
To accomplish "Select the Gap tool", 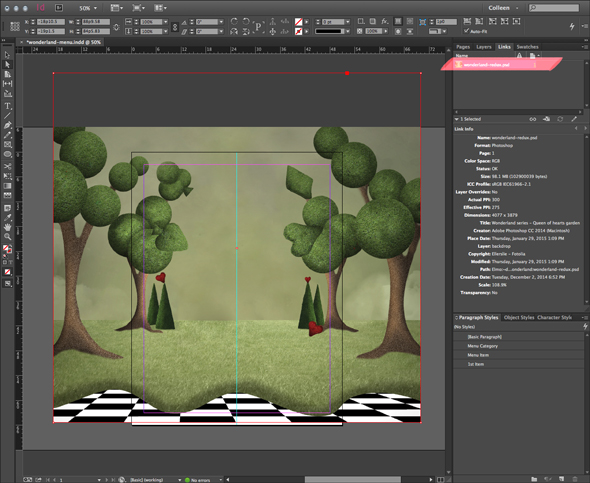I will click(7, 84).
